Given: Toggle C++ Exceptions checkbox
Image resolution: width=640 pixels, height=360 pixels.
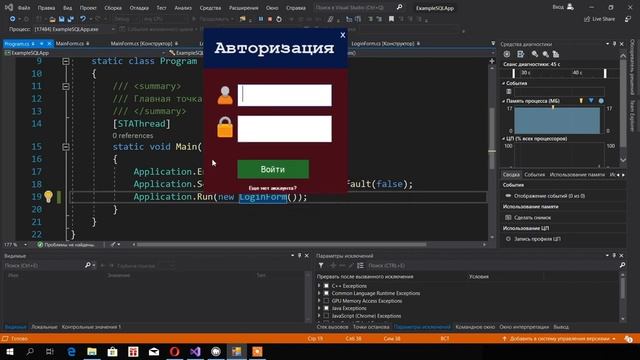Looking at the screenshot, I should (x=326, y=286).
